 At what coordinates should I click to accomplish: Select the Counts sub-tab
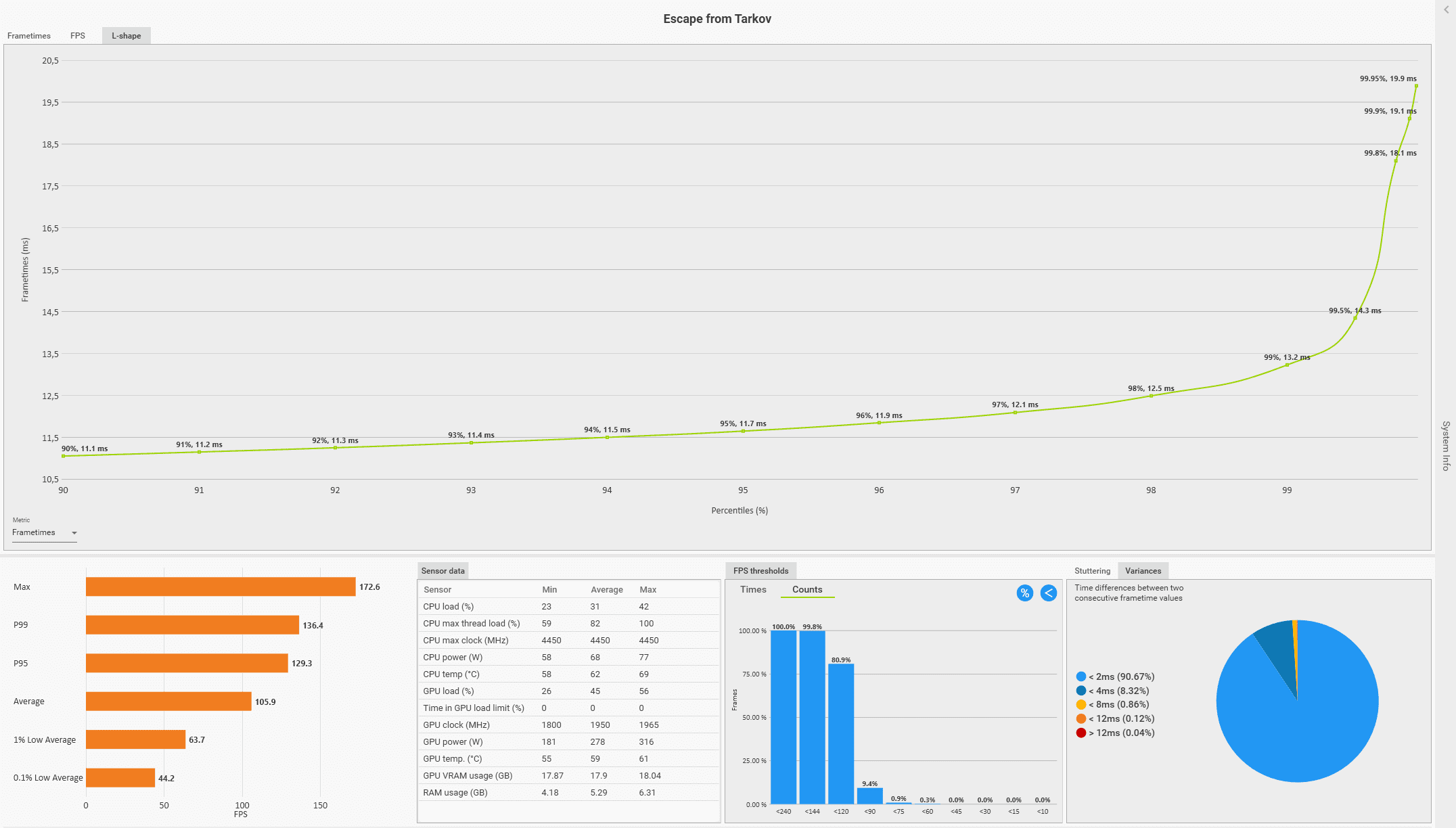click(x=807, y=590)
